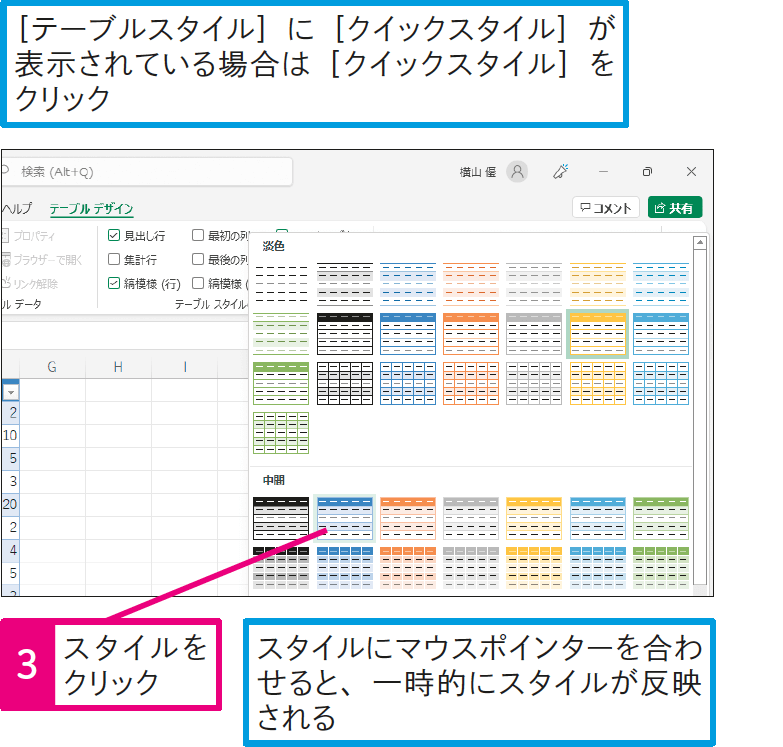Click the gallery scrollbar up arrow
Image resolution: width=783 pixels, height=747 pixels.
click(x=700, y=243)
